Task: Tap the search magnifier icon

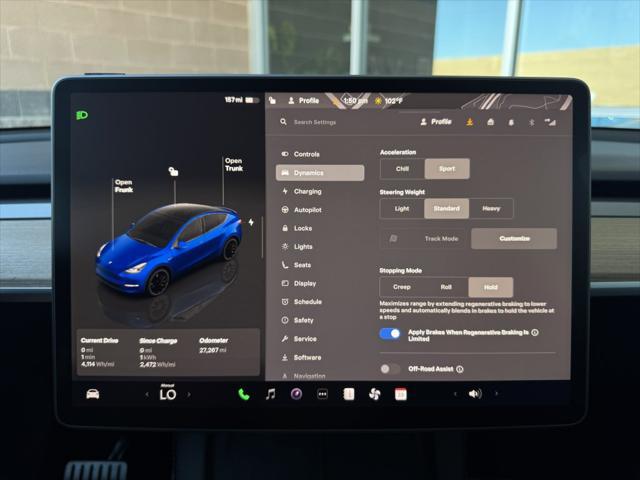Action: 283,122
